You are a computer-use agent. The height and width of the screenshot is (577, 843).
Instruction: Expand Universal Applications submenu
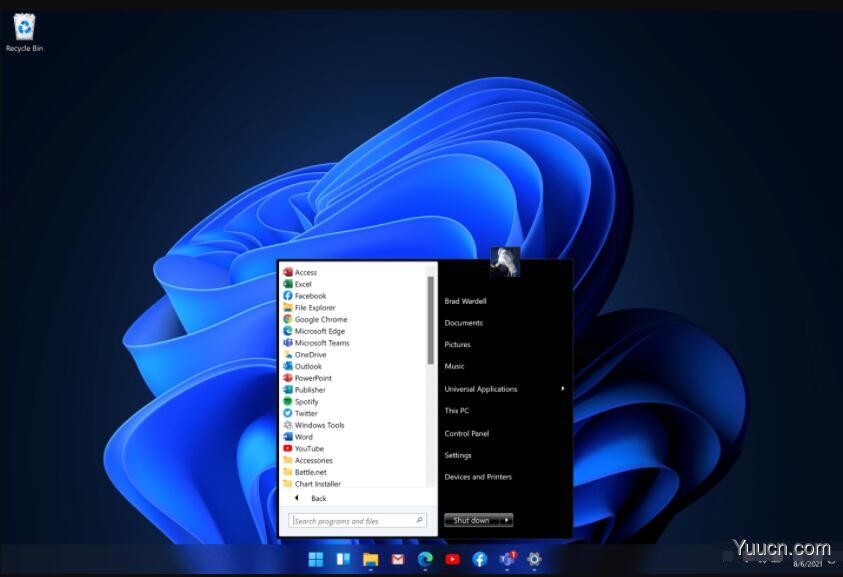pos(483,389)
